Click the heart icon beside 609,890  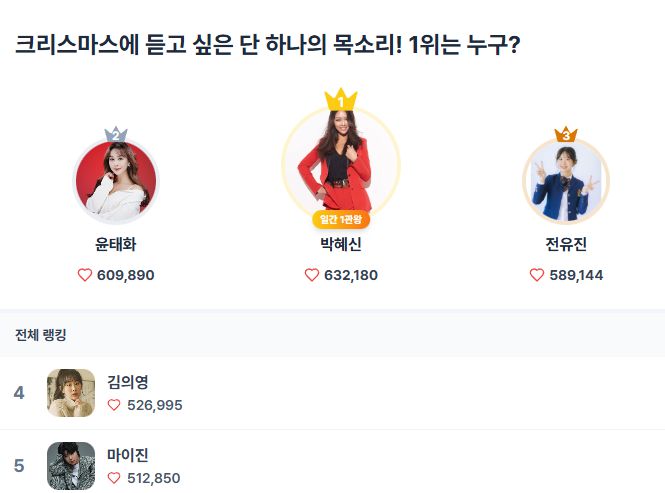(x=84, y=275)
